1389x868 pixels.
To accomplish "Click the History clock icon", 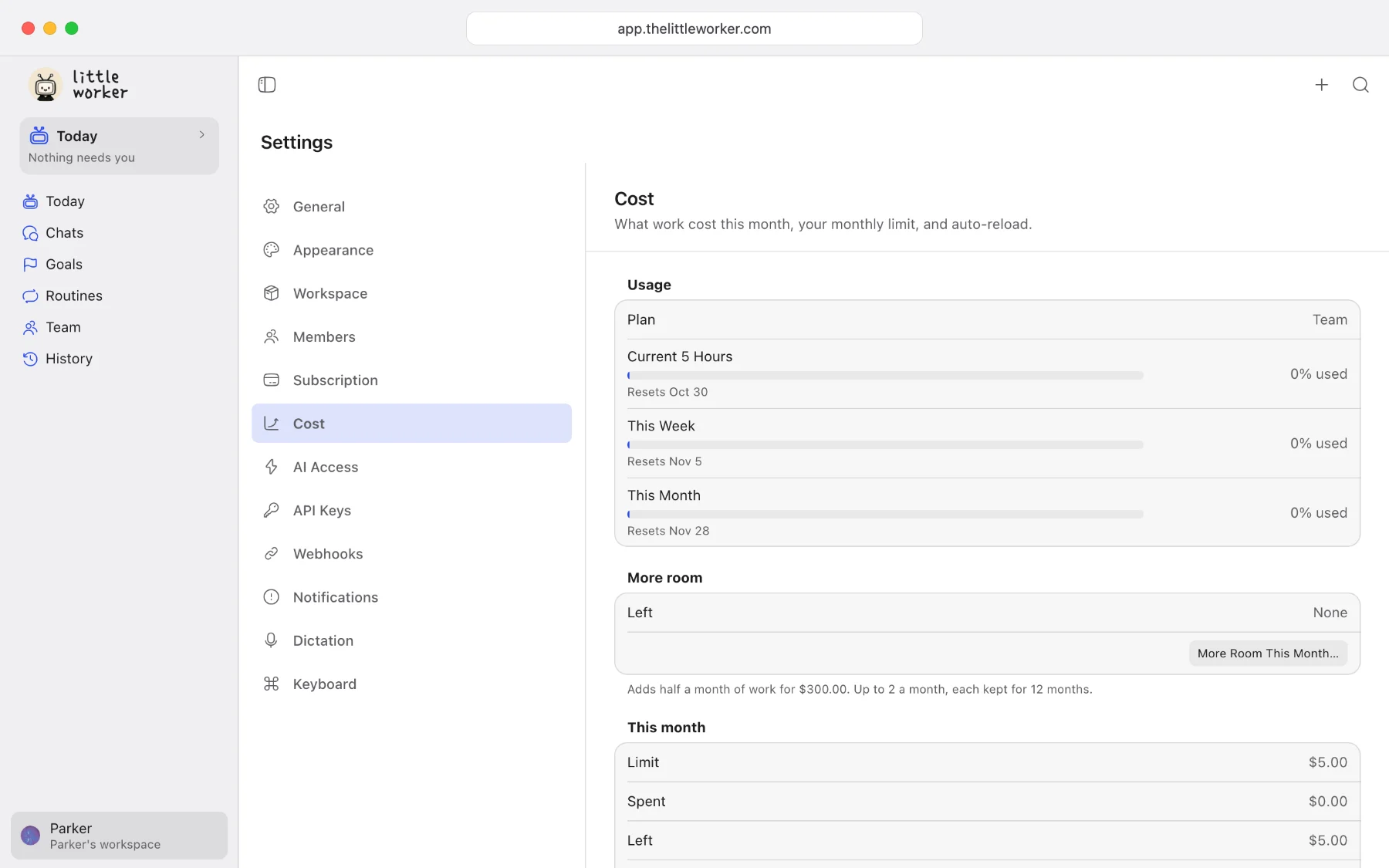I will (x=30, y=359).
